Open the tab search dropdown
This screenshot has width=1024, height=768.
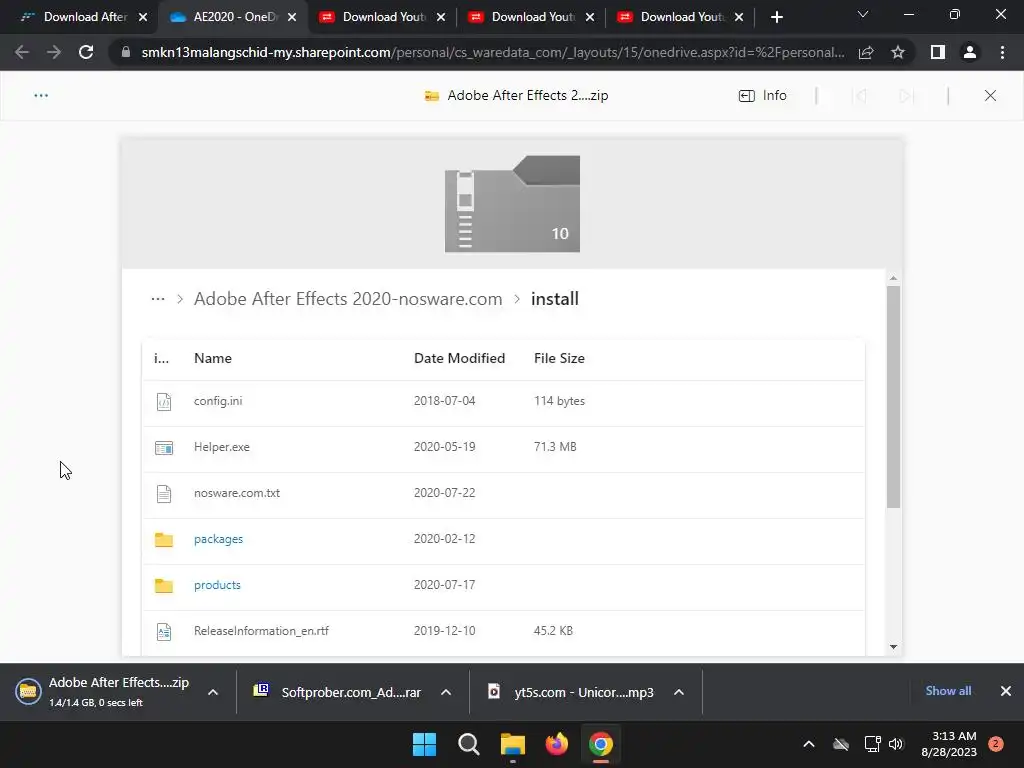863,14
